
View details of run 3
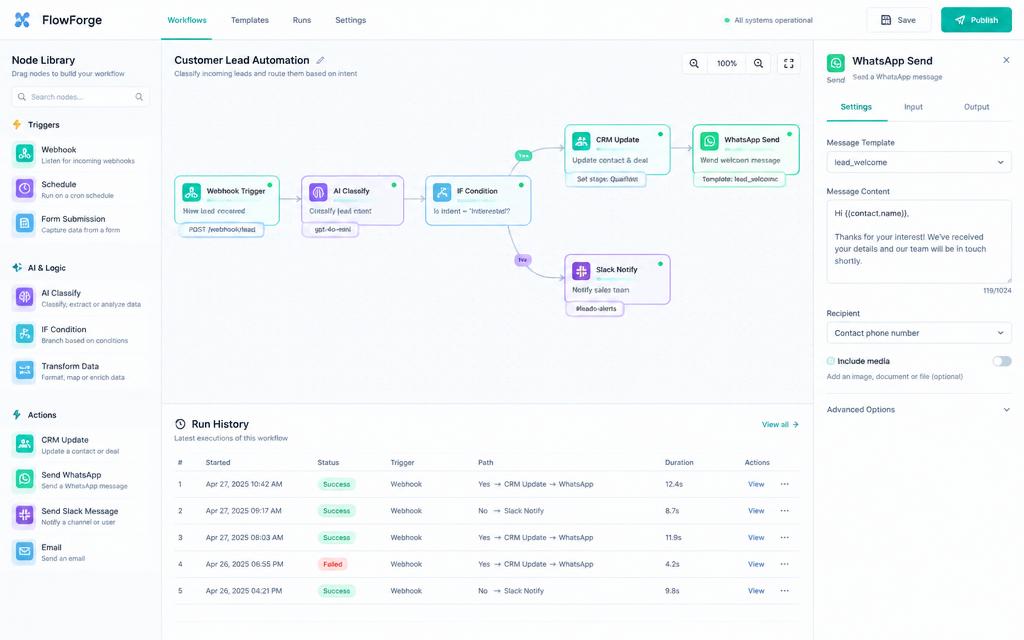tap(756, 537)
